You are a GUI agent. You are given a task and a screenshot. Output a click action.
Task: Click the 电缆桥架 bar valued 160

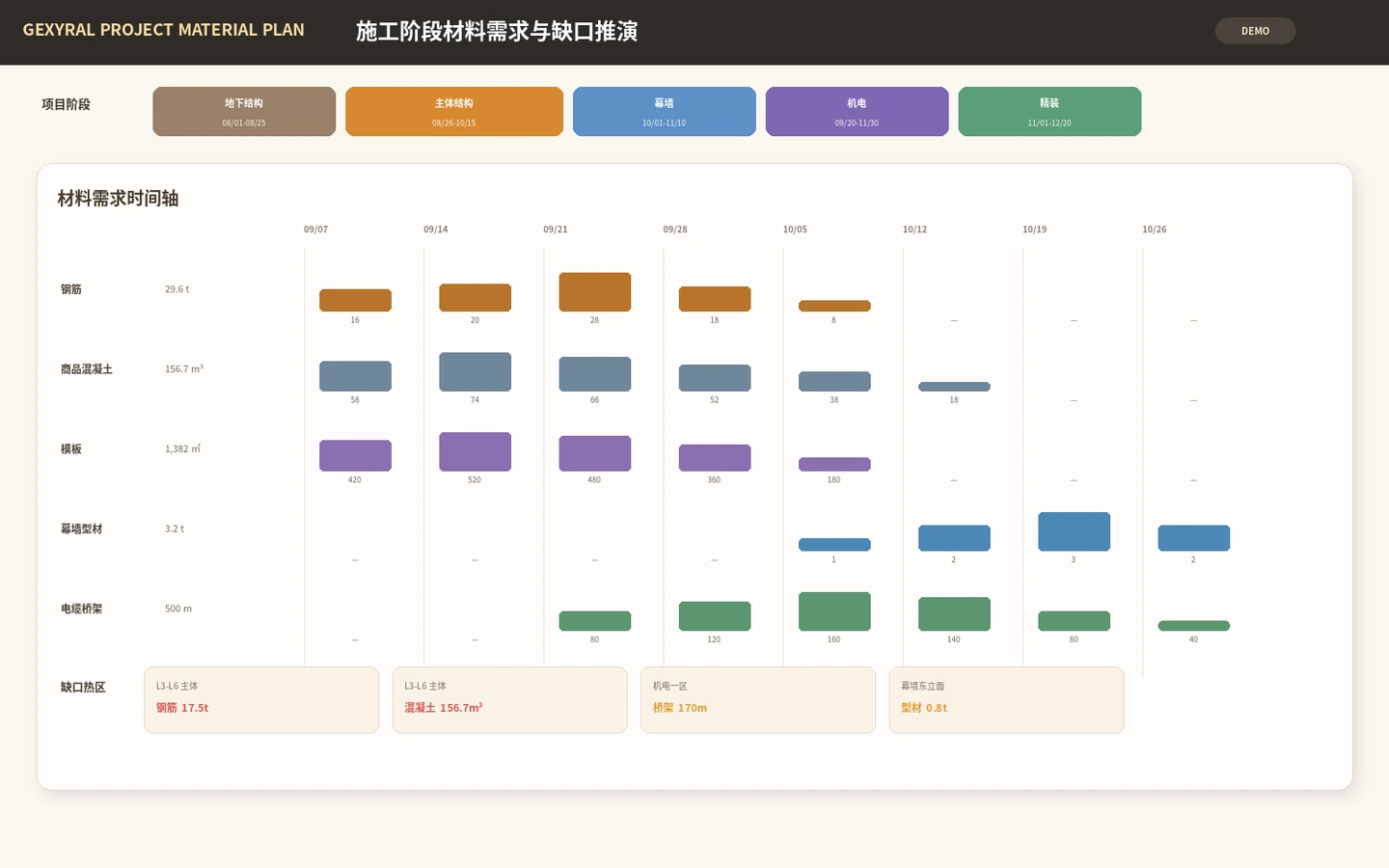click(x=834, y=611)
